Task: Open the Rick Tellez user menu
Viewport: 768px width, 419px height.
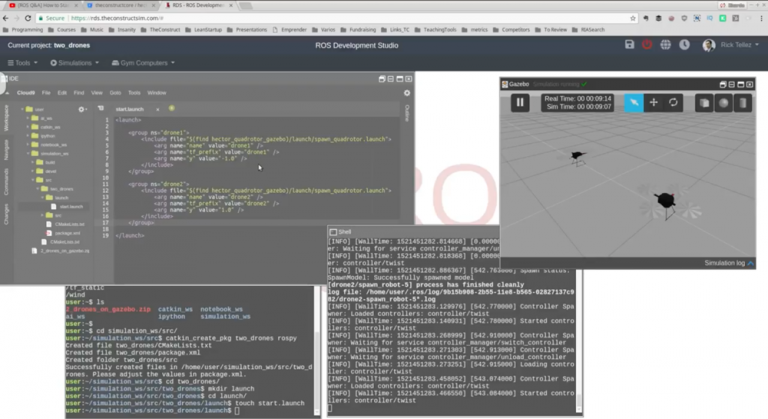Action: tap(731, 45)
